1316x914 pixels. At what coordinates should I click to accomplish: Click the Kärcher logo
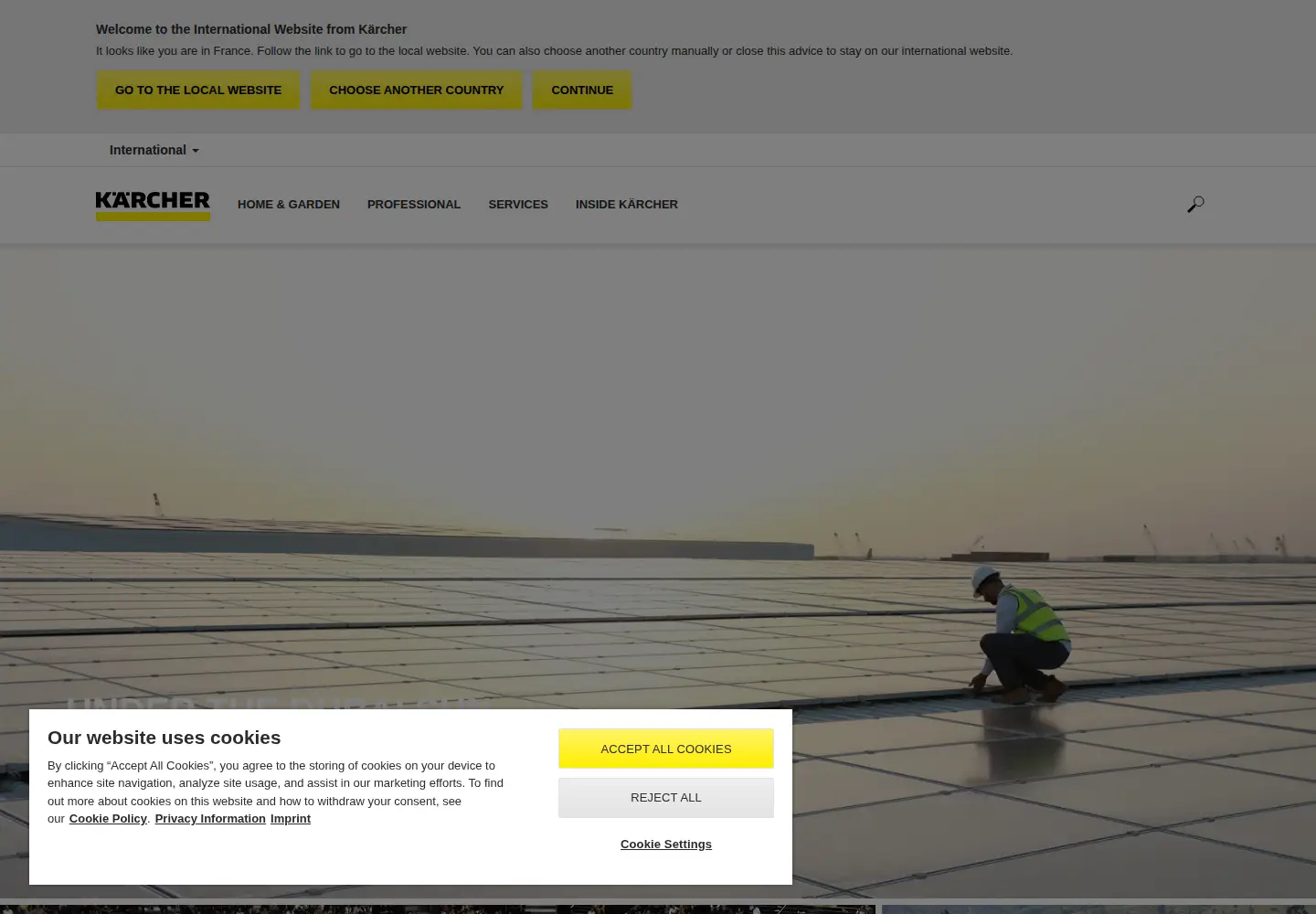click(x=153, y=205)
